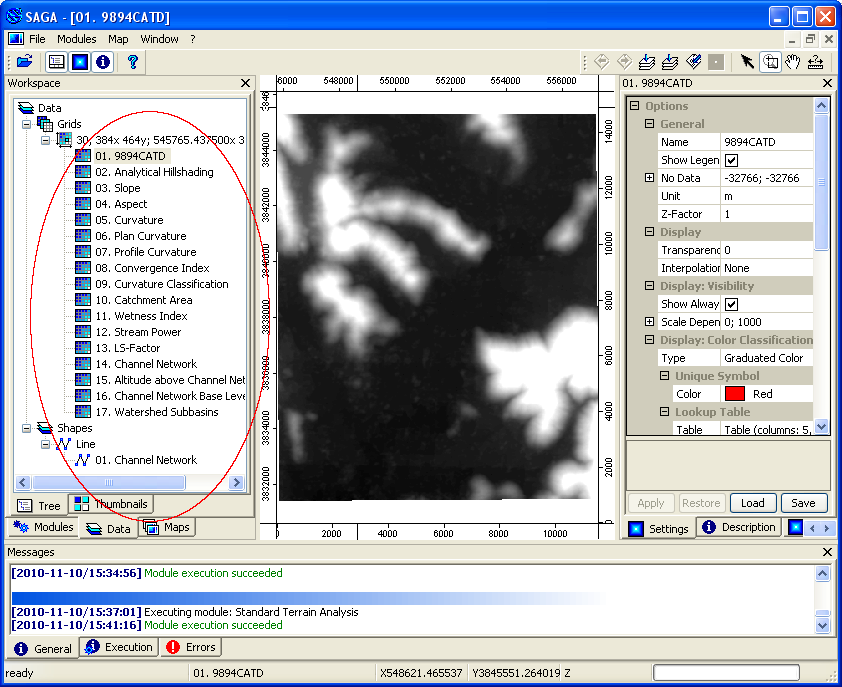This screenshot has width=842, height=687.
Task: Collapse the Shapes tree node
Action: click(26, 428)
